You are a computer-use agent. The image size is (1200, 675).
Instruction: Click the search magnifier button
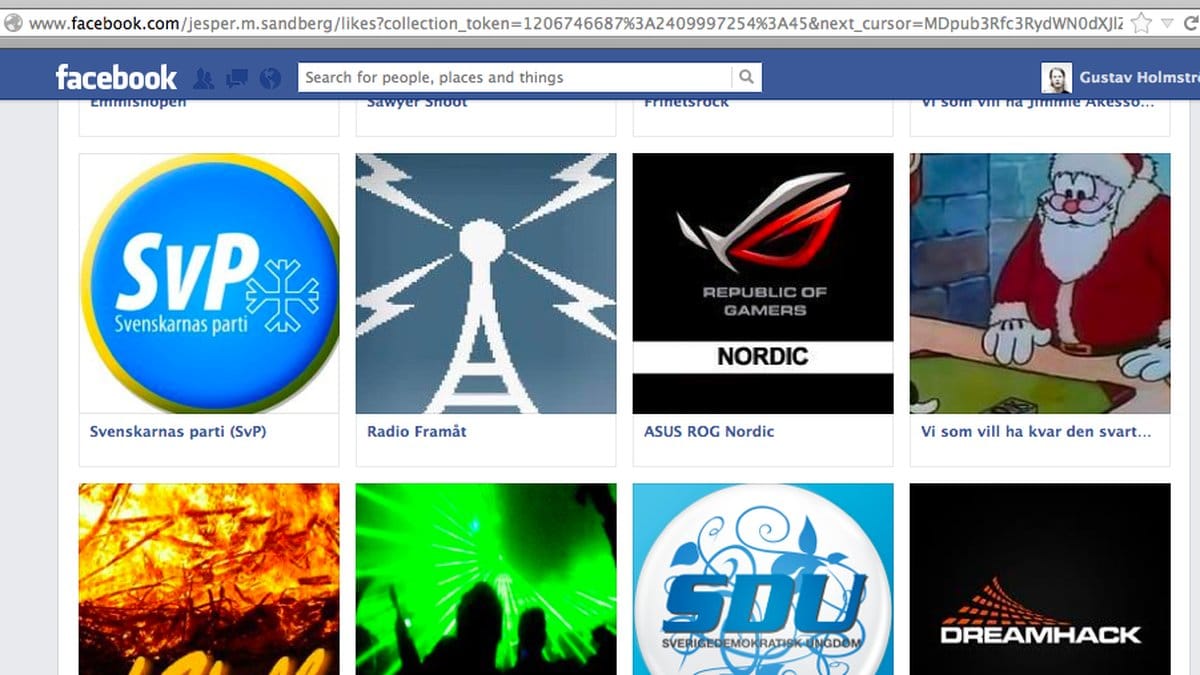click(x=746, y=77)
